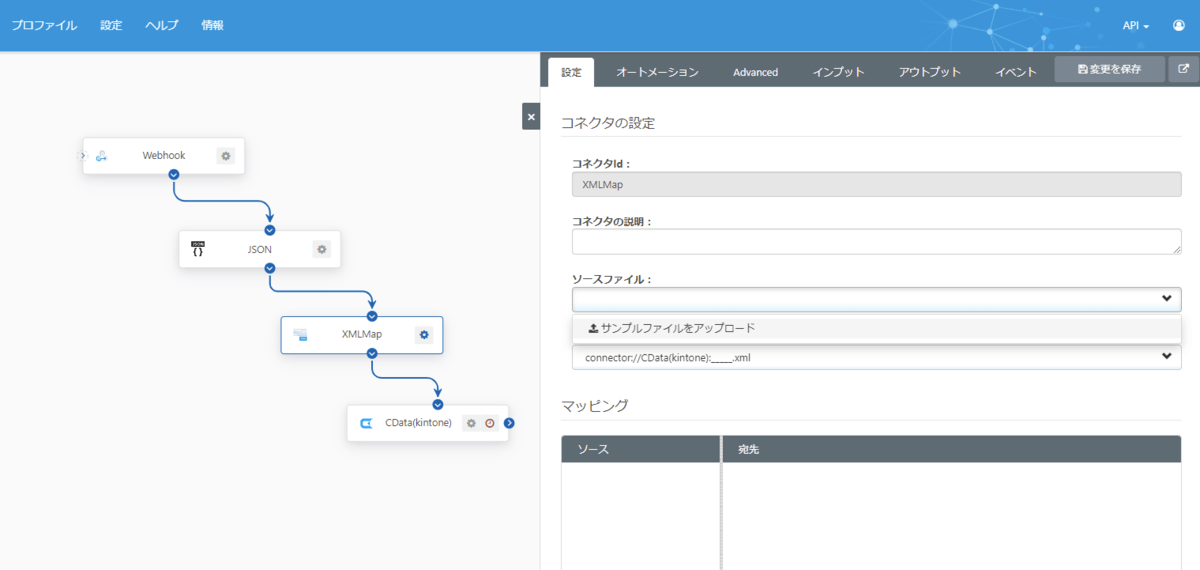Click the XMLMap connector gear icon
This screenshot has width=1200, height=570.
point(424,334)
